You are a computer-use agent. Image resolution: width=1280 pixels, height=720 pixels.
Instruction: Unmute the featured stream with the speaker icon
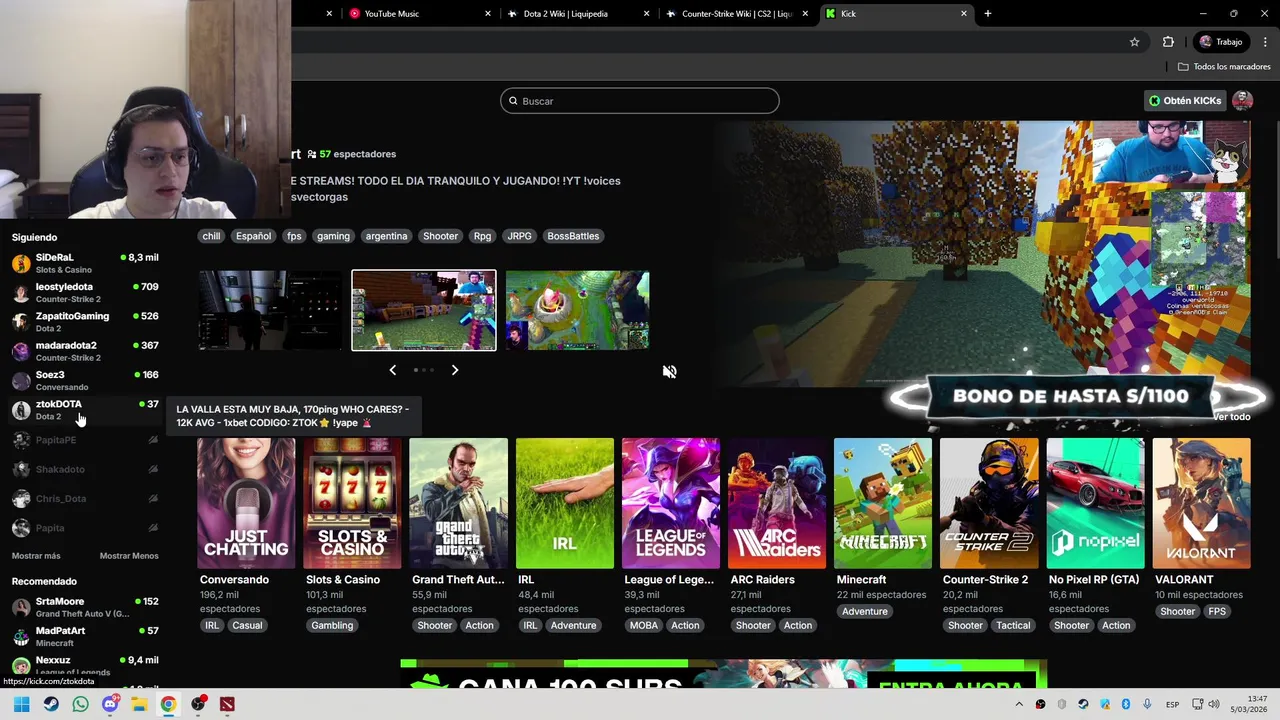click(x=669, y=371)
